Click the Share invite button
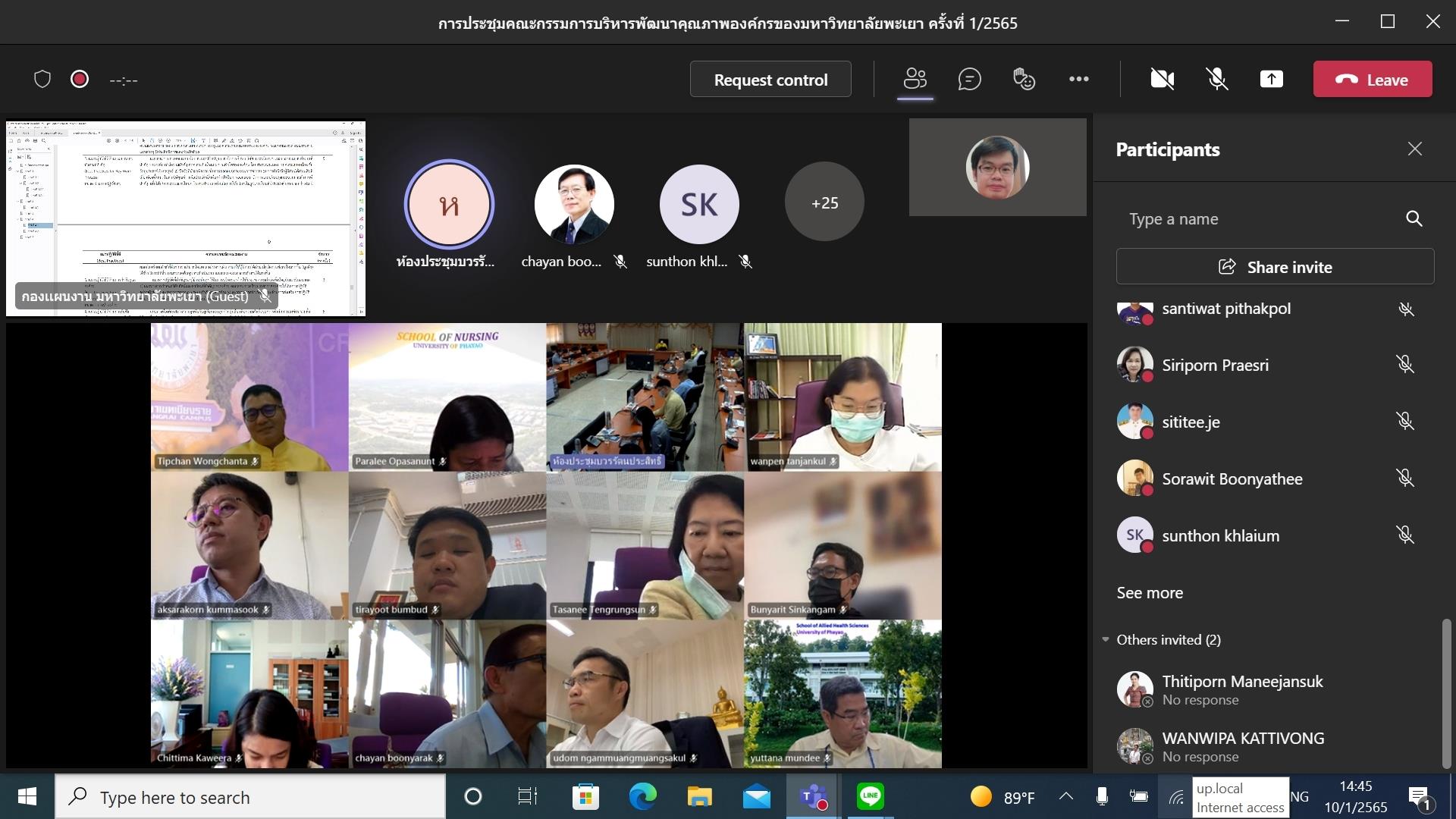Image resolution: width=1456 pixels, height=819 pixels. coord(1275,267)
